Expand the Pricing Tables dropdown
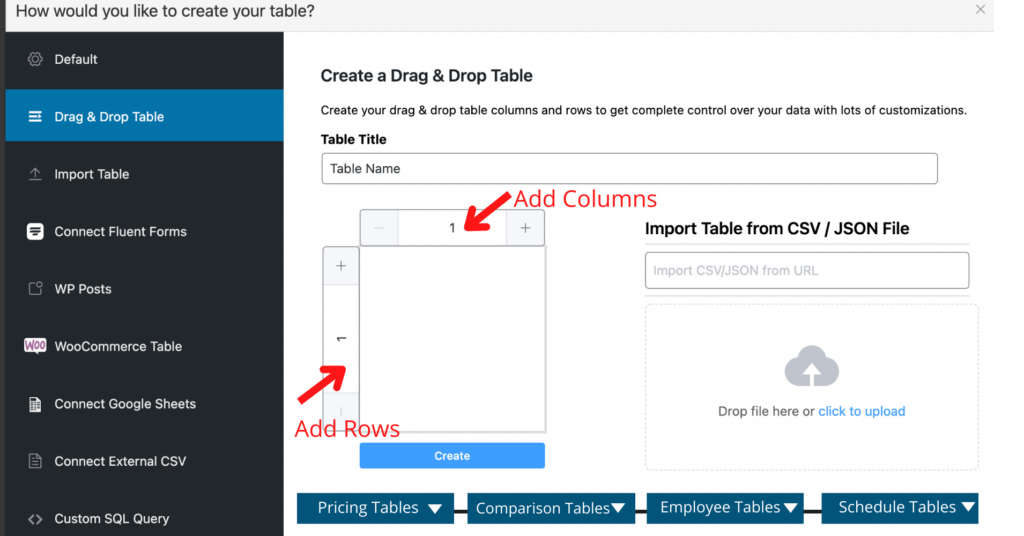Screen dimensions: 1024x536 pos(376,508)
